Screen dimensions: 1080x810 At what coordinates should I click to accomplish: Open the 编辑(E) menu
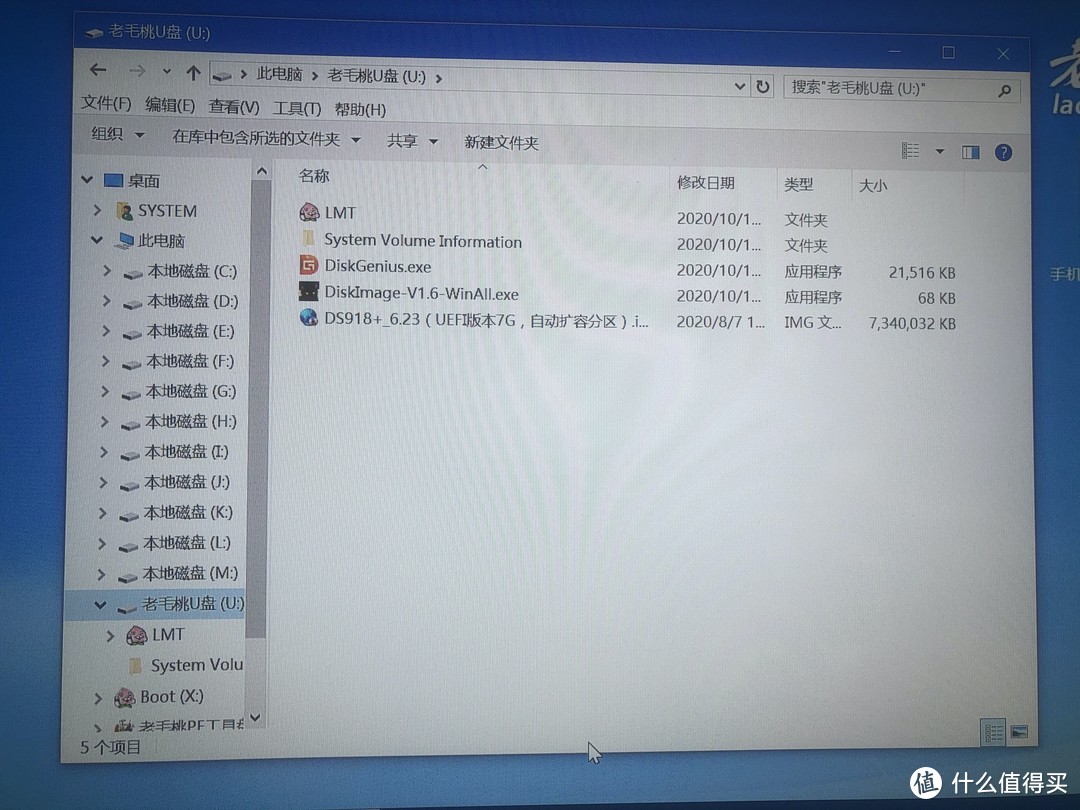[x=170, y=105]
